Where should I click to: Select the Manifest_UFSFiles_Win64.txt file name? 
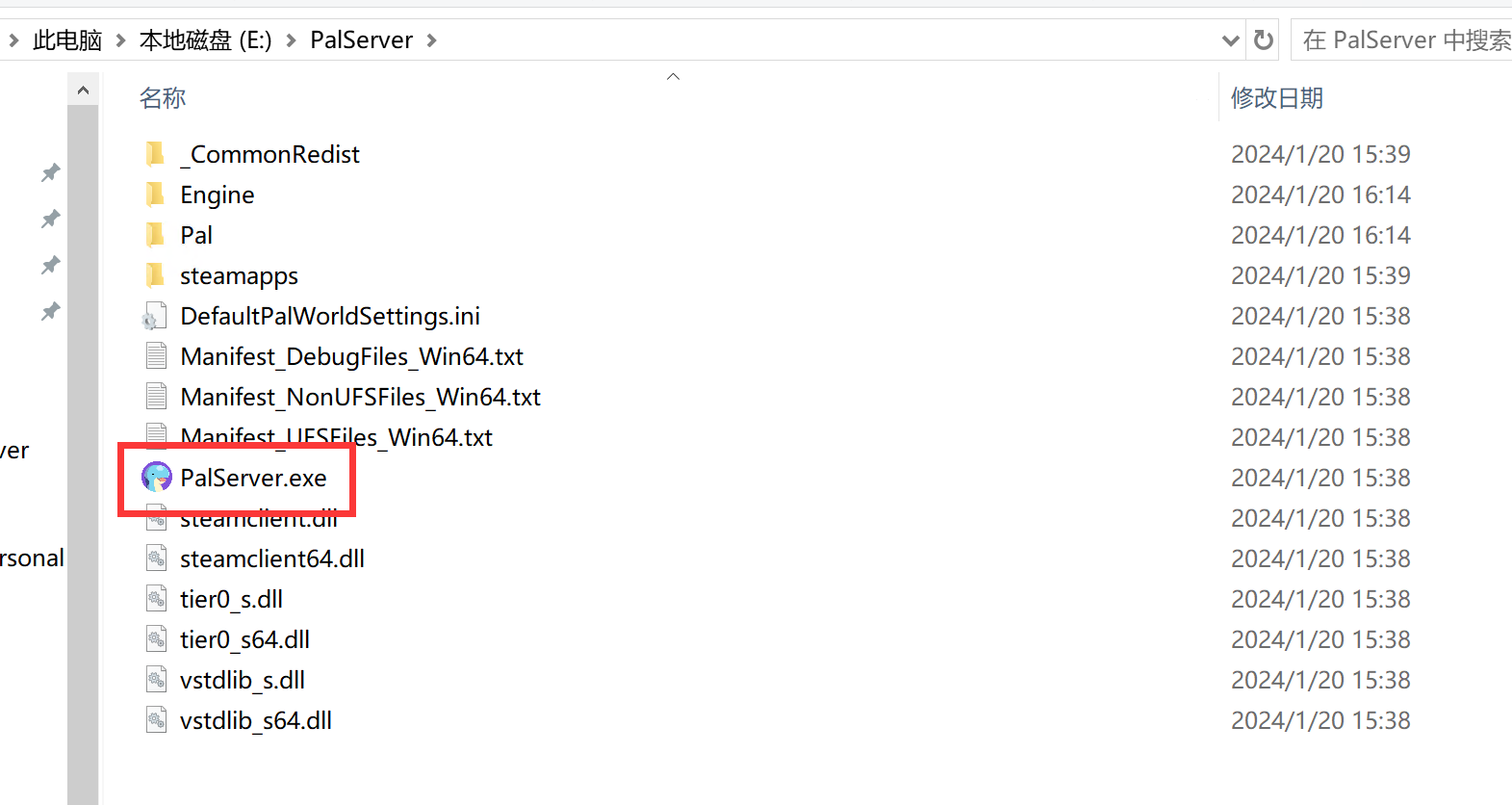coord(336,437)
